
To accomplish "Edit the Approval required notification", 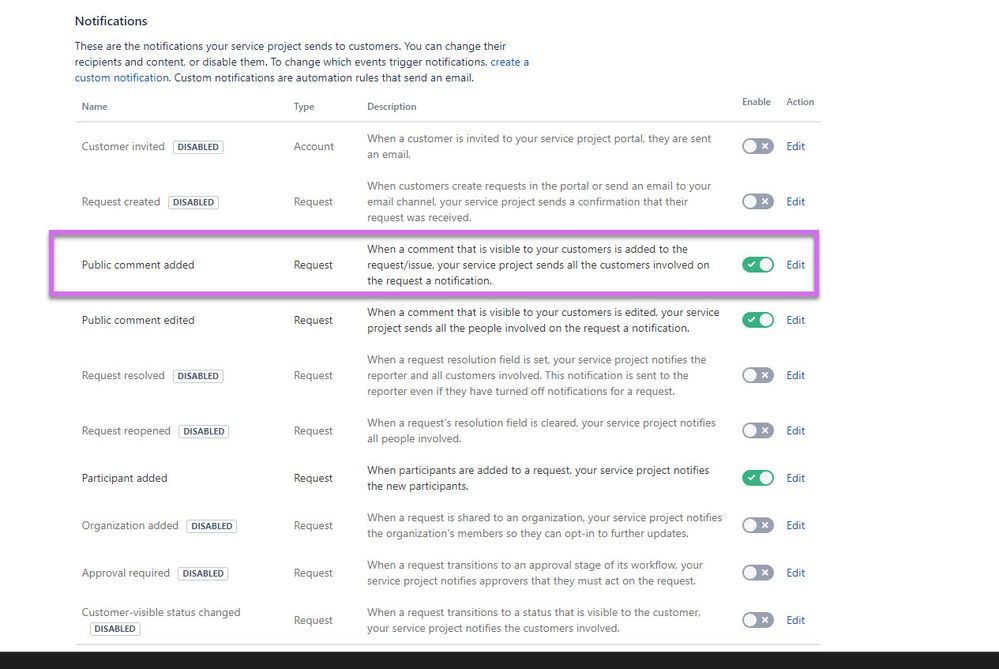I will click(795, 573).
